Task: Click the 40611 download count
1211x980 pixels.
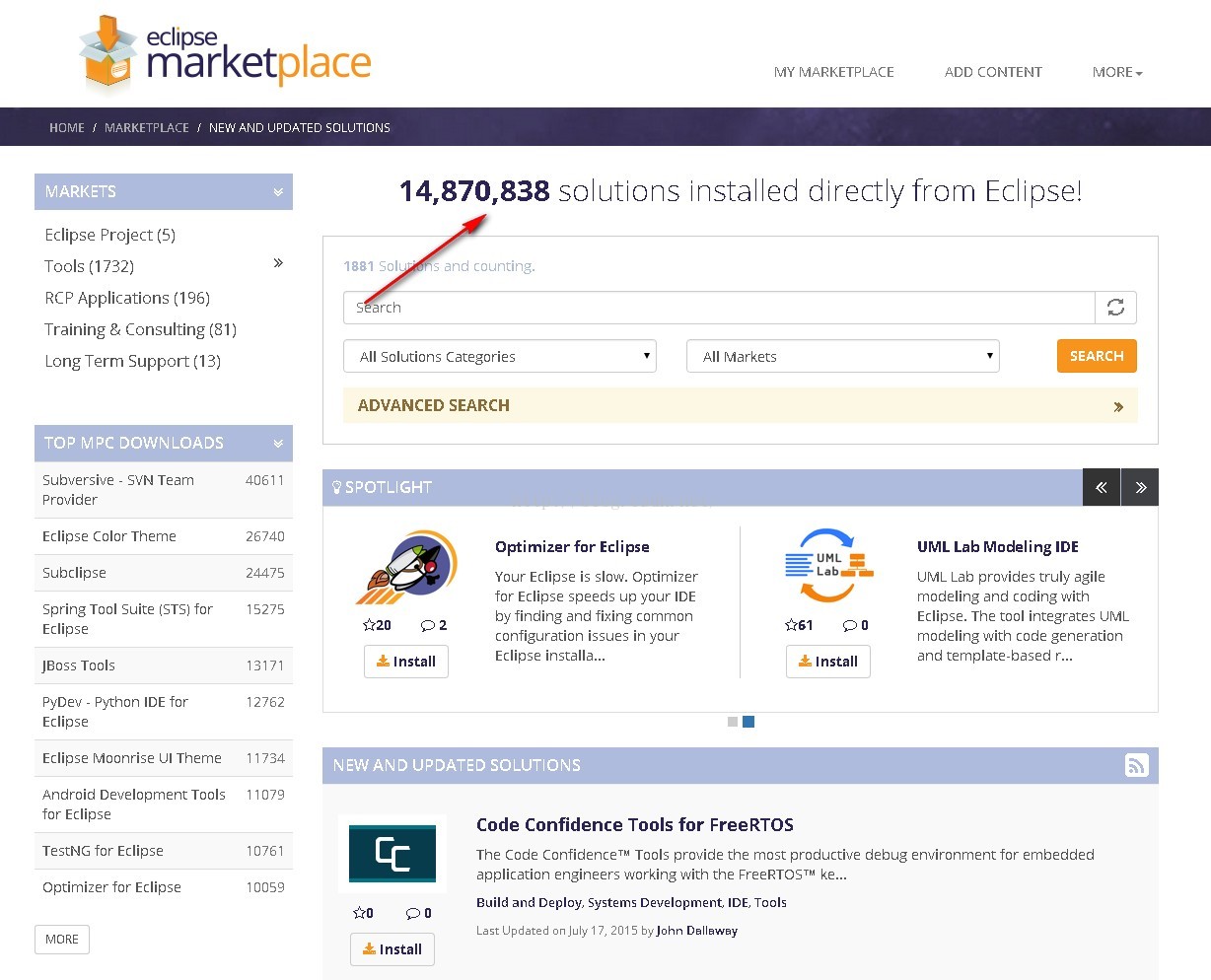Action: tap(265, 480)
